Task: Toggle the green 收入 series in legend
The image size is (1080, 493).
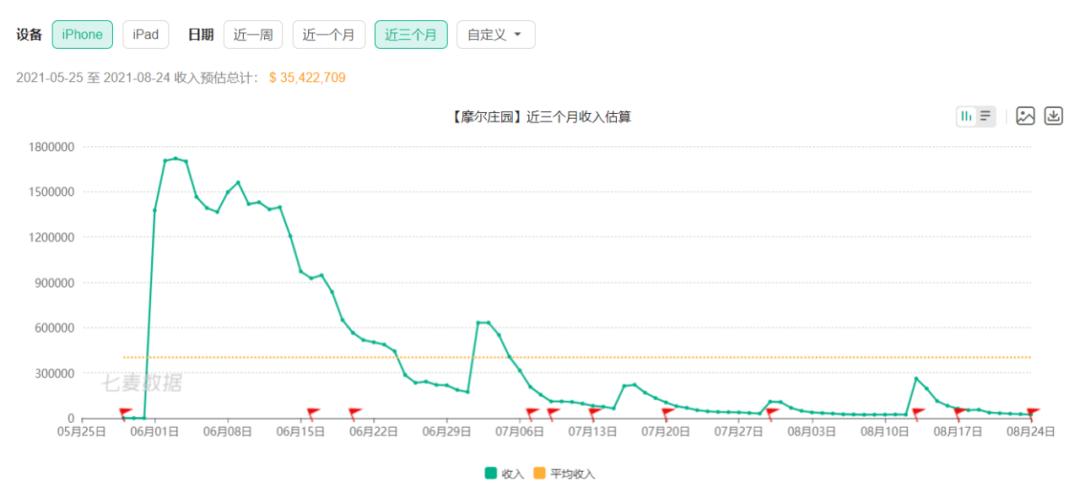Action: pos(491,473)
